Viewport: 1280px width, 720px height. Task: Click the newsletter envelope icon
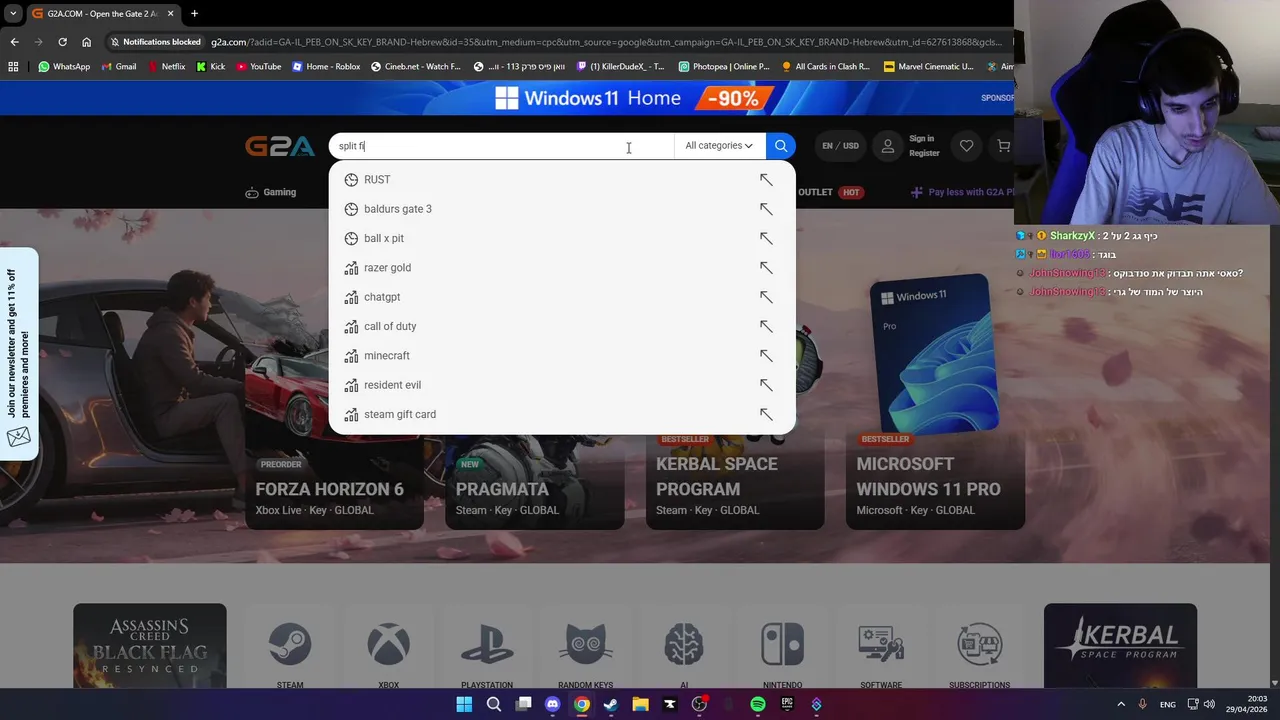tap(18, 437)
